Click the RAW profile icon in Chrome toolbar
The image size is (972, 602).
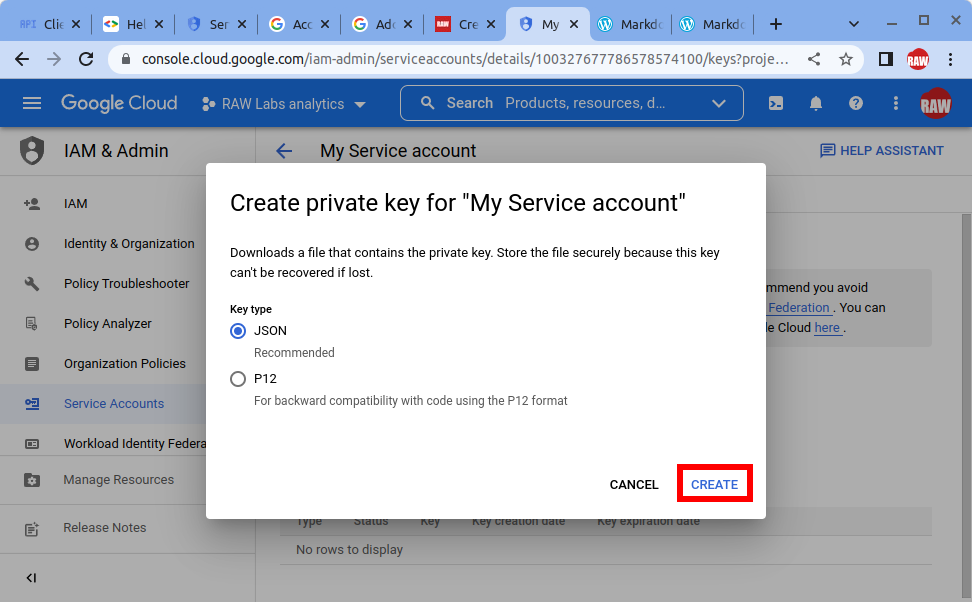(918, 60)
